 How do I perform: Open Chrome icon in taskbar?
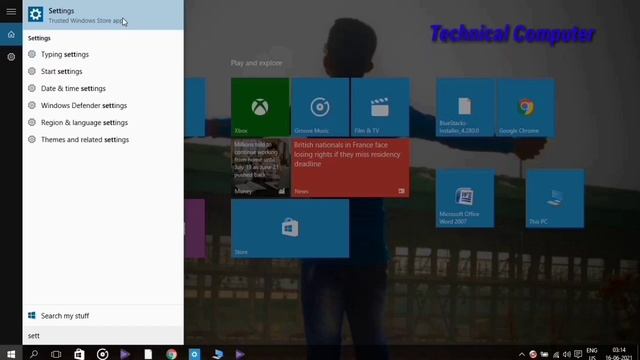[171, 354]
